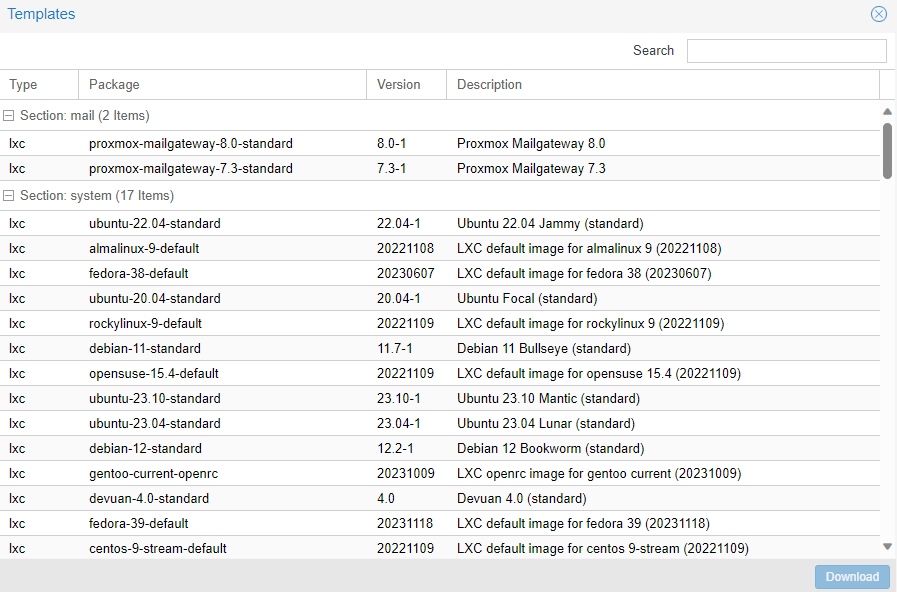Collapse the mail section group
897x592 pixels.
coord(9,116)
